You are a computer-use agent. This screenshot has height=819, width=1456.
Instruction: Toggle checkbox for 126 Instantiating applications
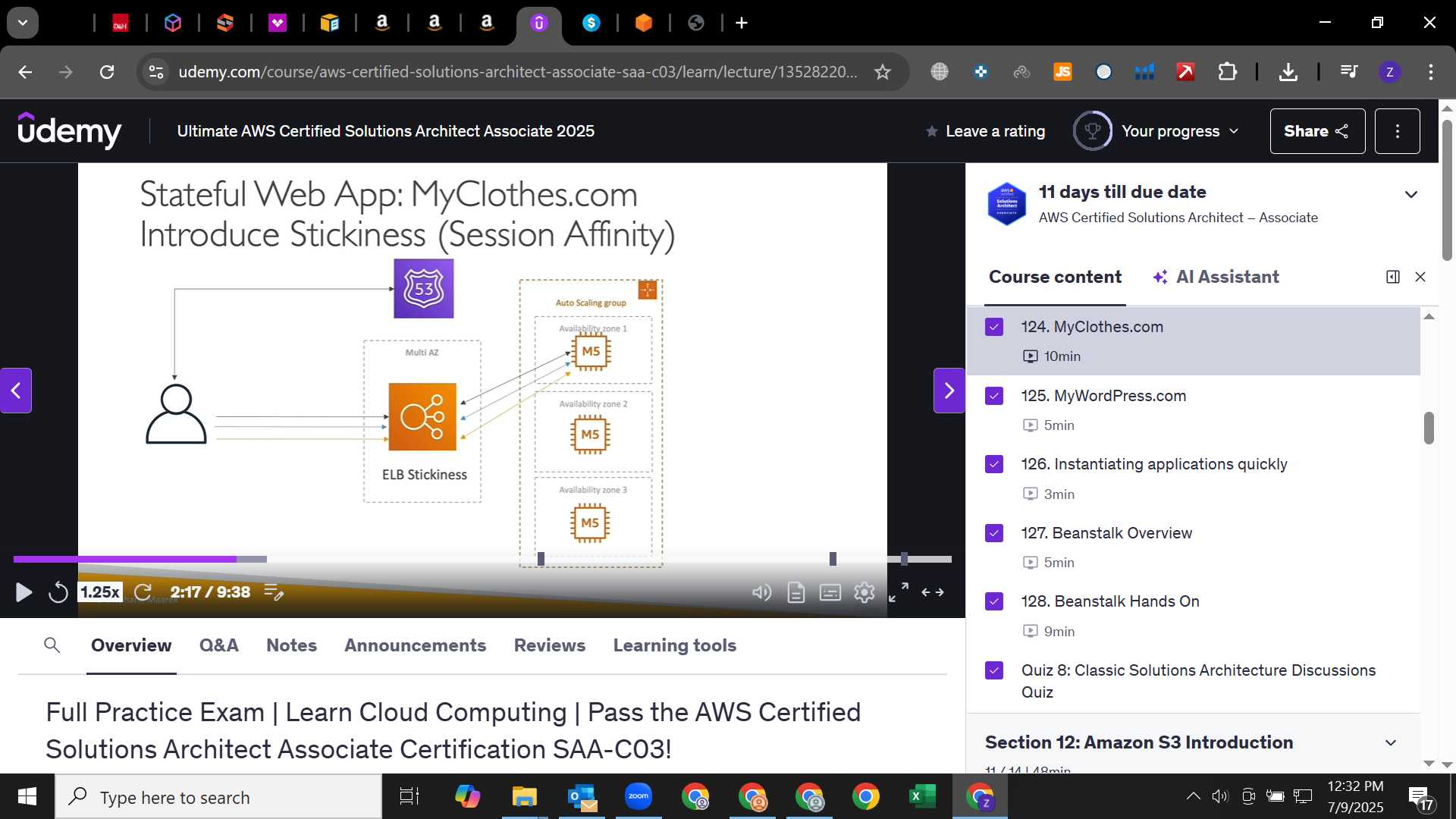[x=994, y=464]
